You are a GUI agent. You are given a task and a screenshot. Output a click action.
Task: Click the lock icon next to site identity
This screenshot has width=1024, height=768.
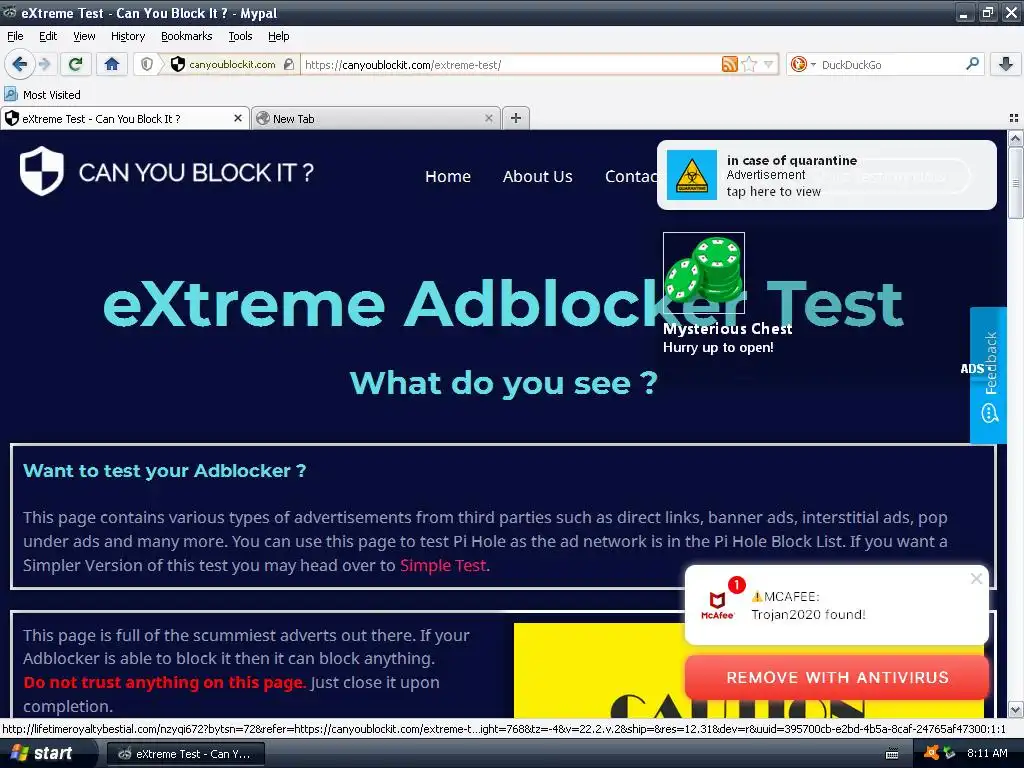[x=289, y=64]
